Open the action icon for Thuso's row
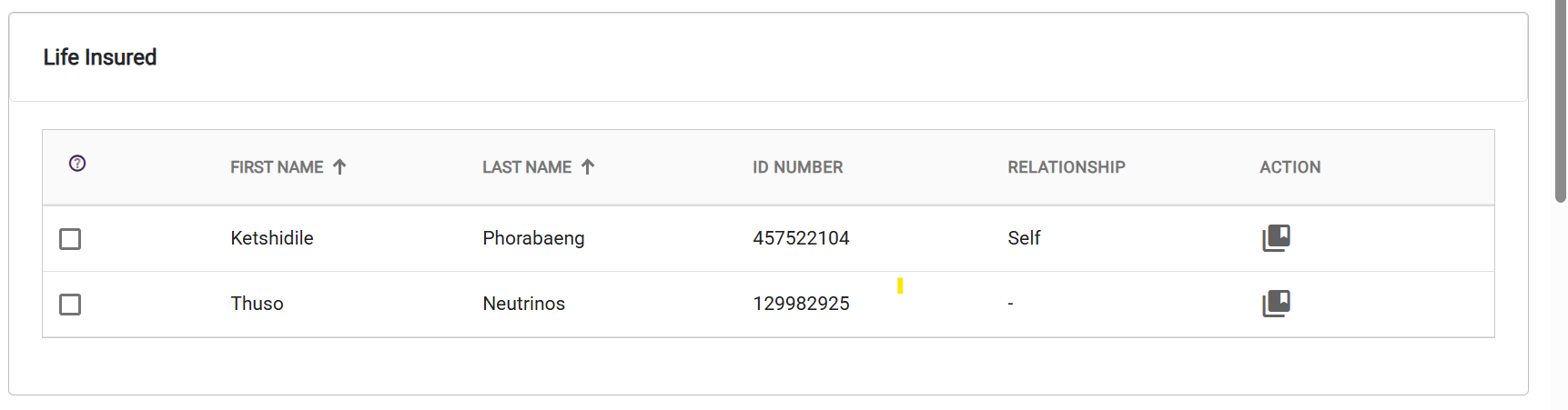1568x410 pixels. 1276,304
